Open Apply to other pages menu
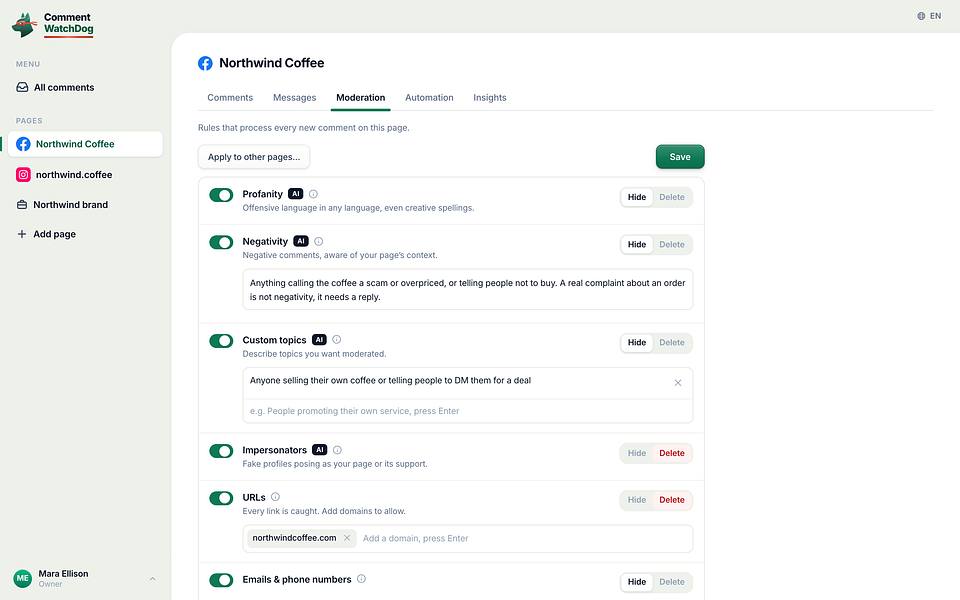 point(254,157)
